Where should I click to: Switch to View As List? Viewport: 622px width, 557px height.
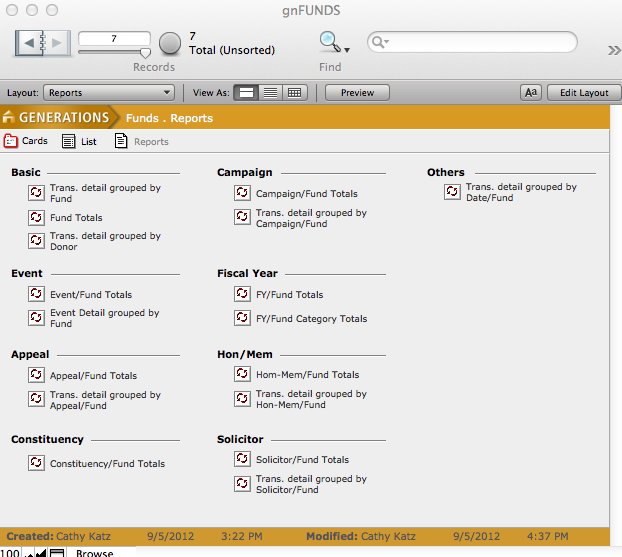270,93
